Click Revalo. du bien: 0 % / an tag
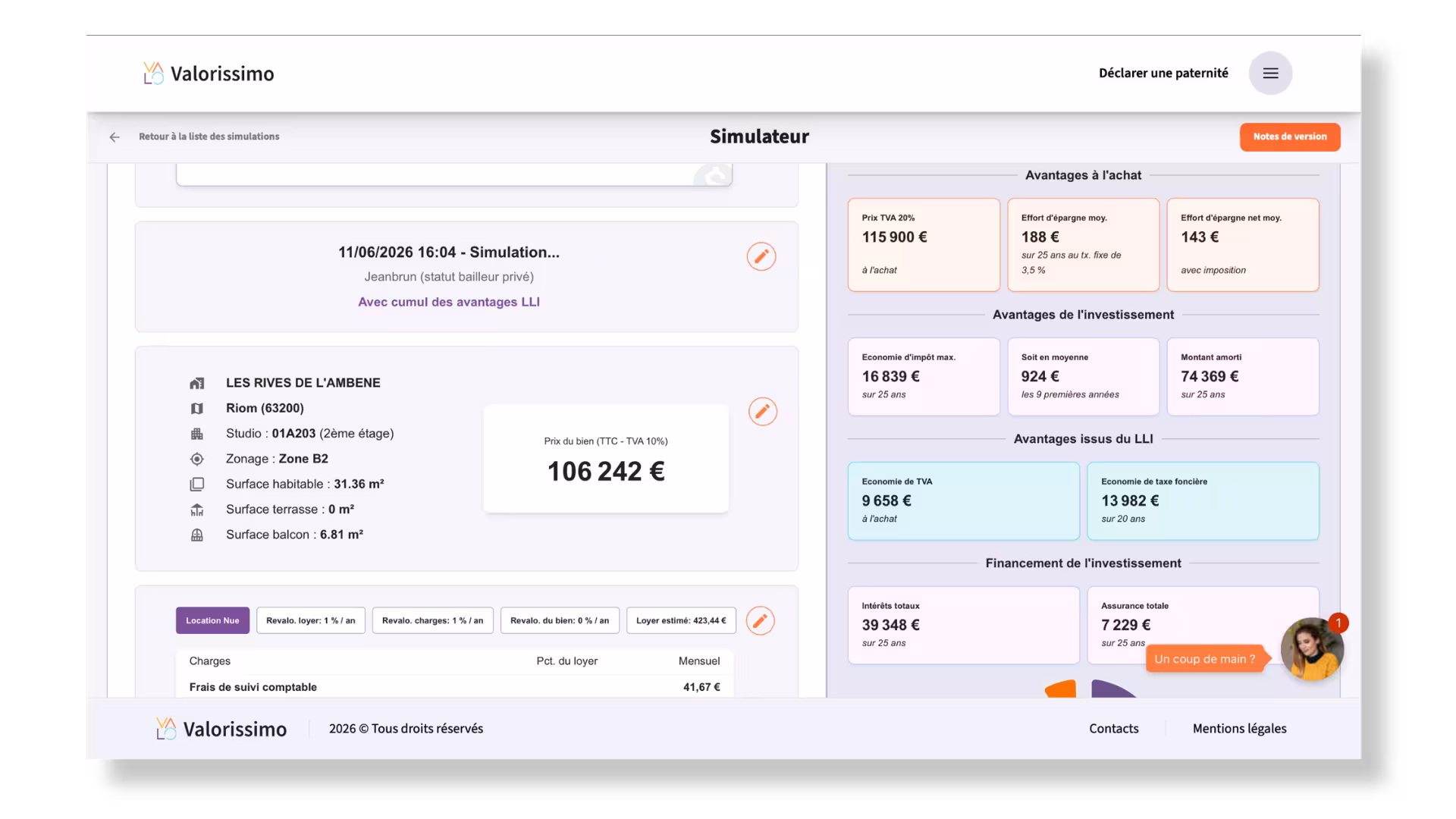The image size is (1456, 819). pyautogui.click(x=560, y=620)
